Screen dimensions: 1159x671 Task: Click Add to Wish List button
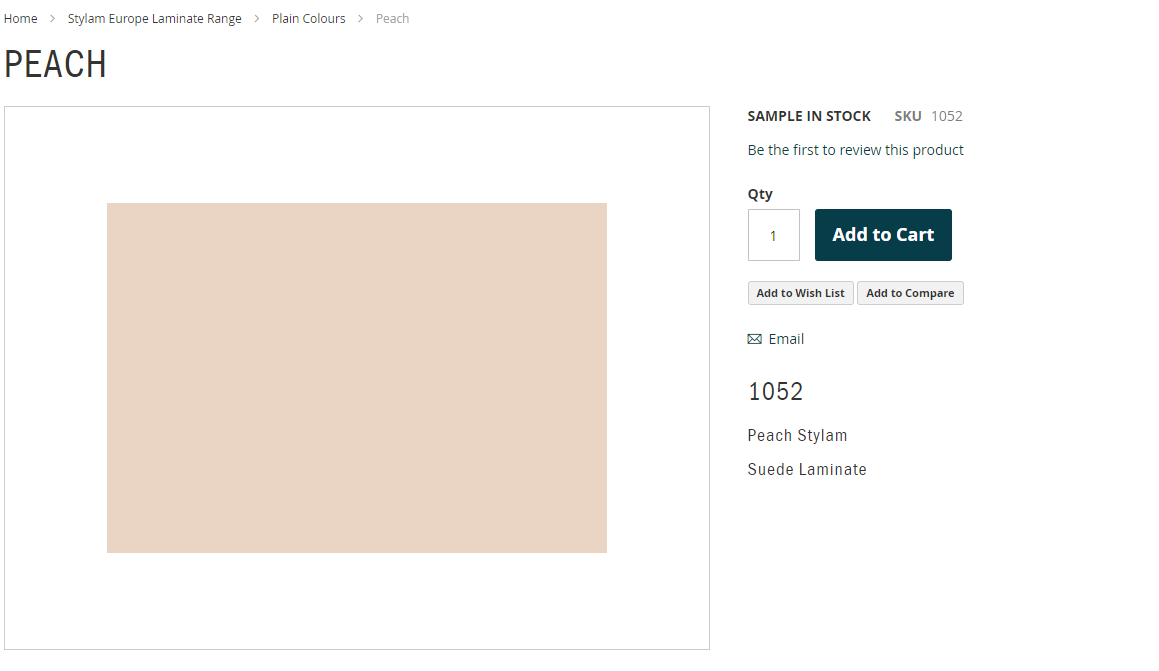click(801, 293)
